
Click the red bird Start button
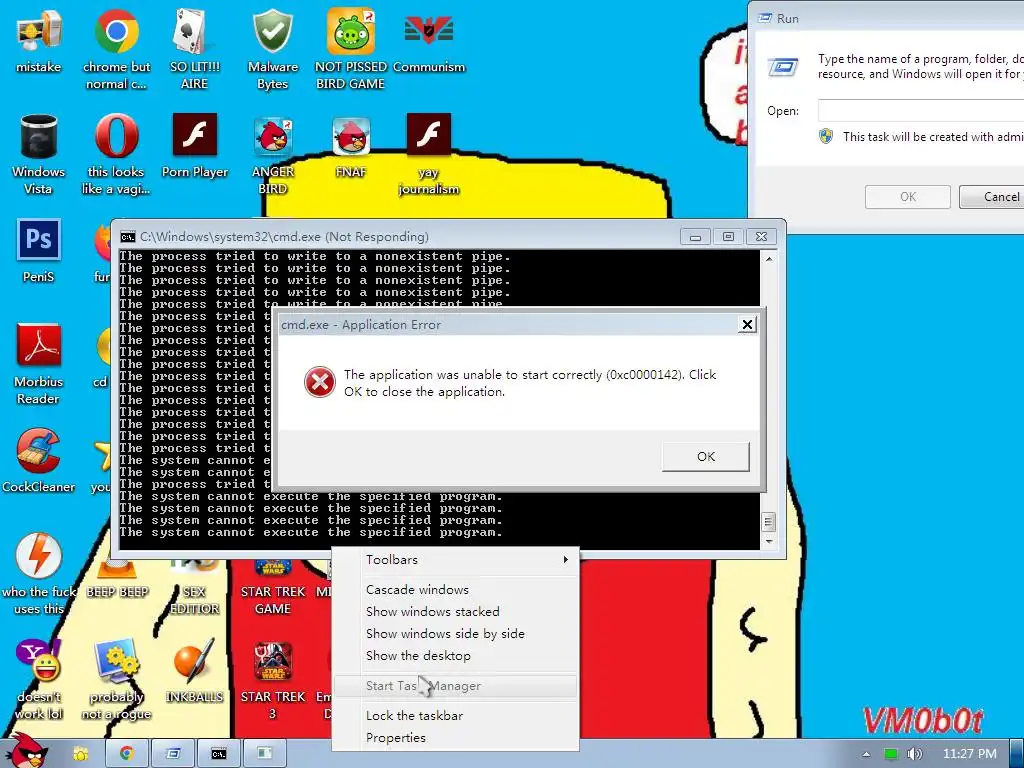26,751
